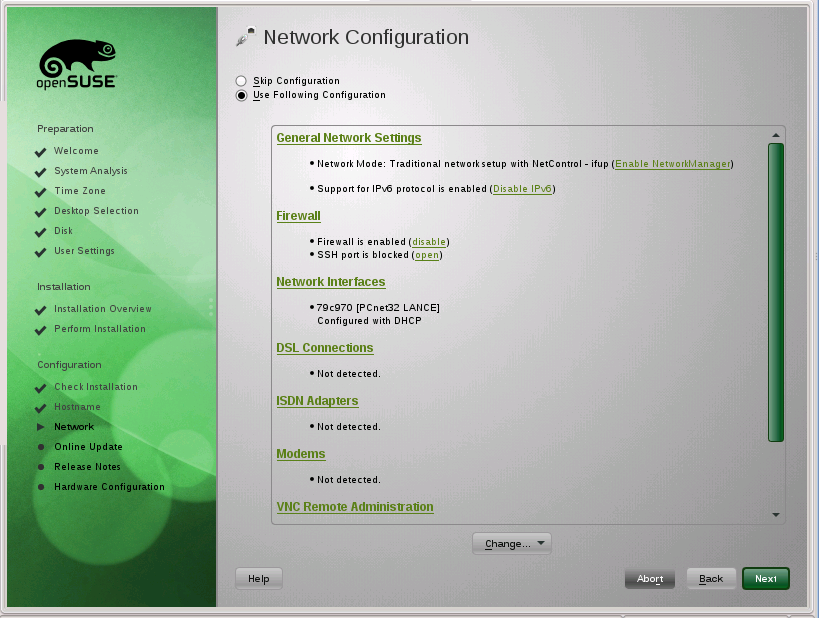Click the green vertical scrollbar thumb
Viewport: 819px width, 618px height.
776,293
